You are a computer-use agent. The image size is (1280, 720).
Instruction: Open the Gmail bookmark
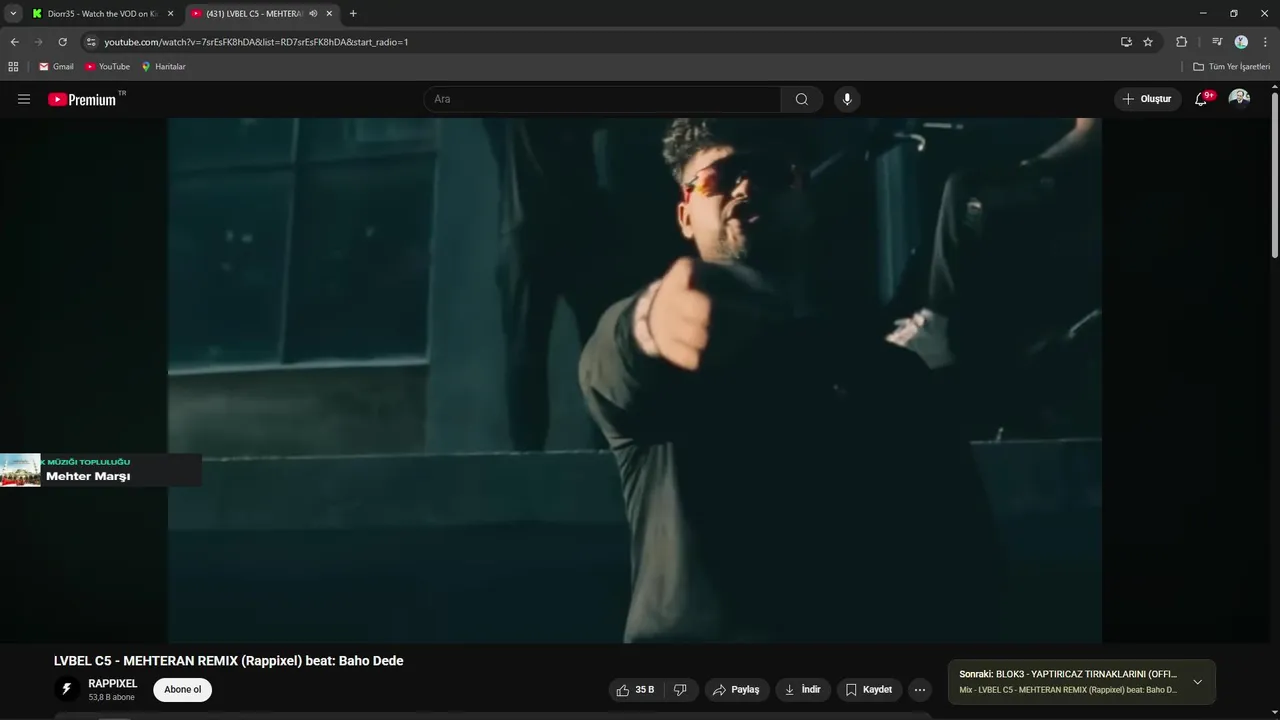coord(56,67)
